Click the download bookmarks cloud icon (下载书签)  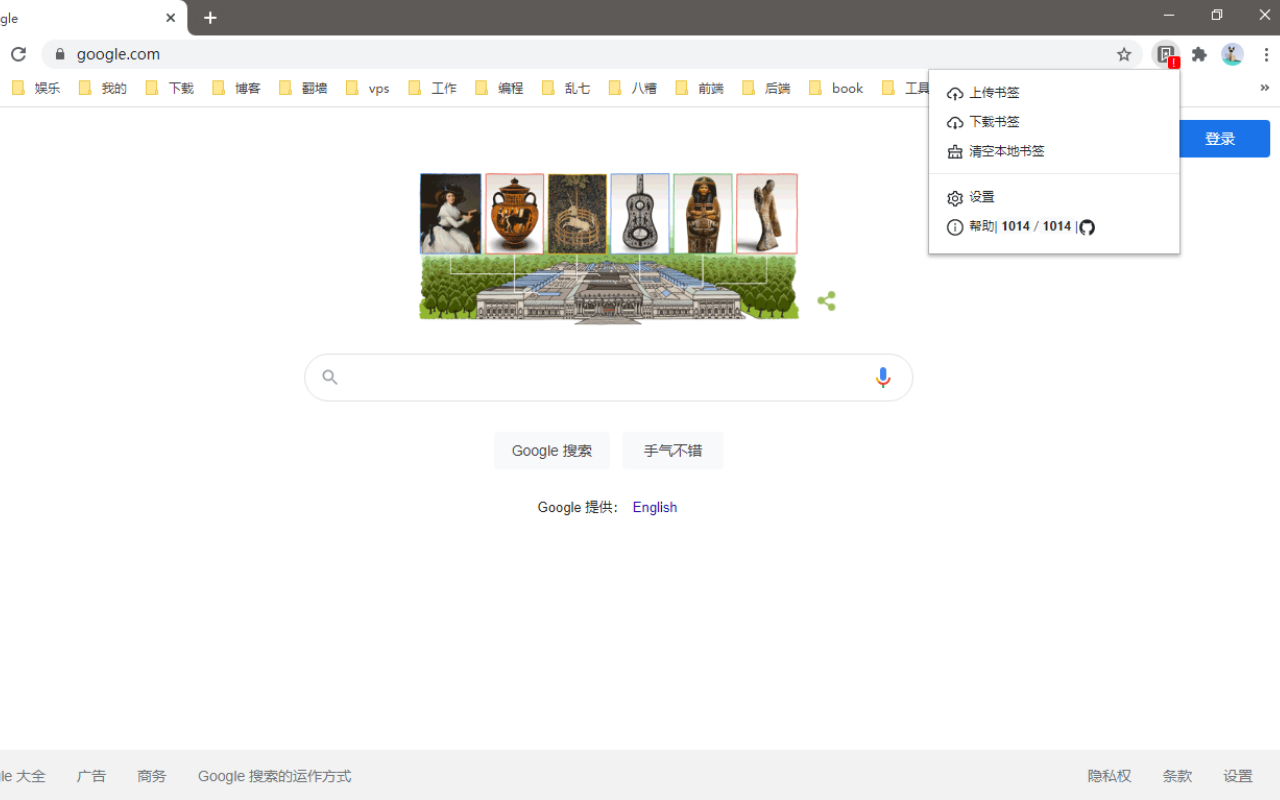click(x=955, y=122)
